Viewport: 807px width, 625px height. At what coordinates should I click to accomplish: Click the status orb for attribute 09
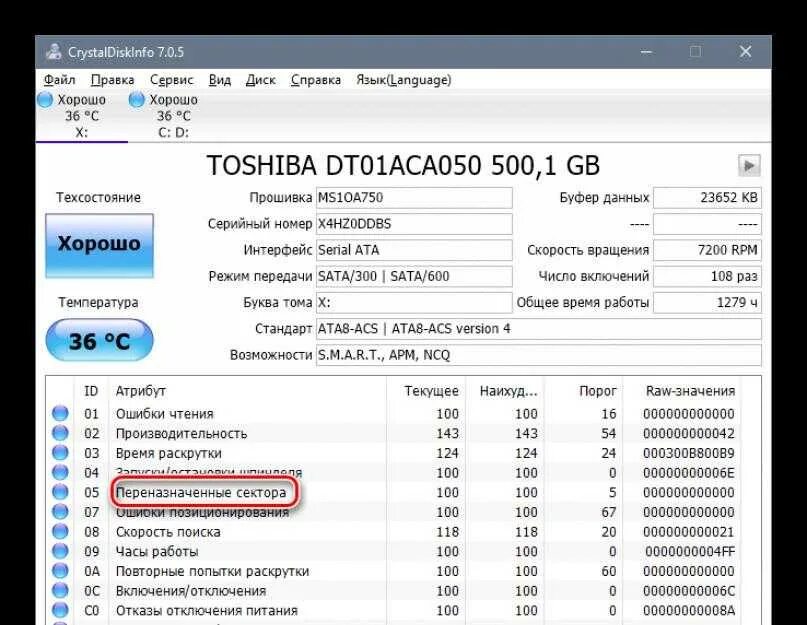click(60, 551)
